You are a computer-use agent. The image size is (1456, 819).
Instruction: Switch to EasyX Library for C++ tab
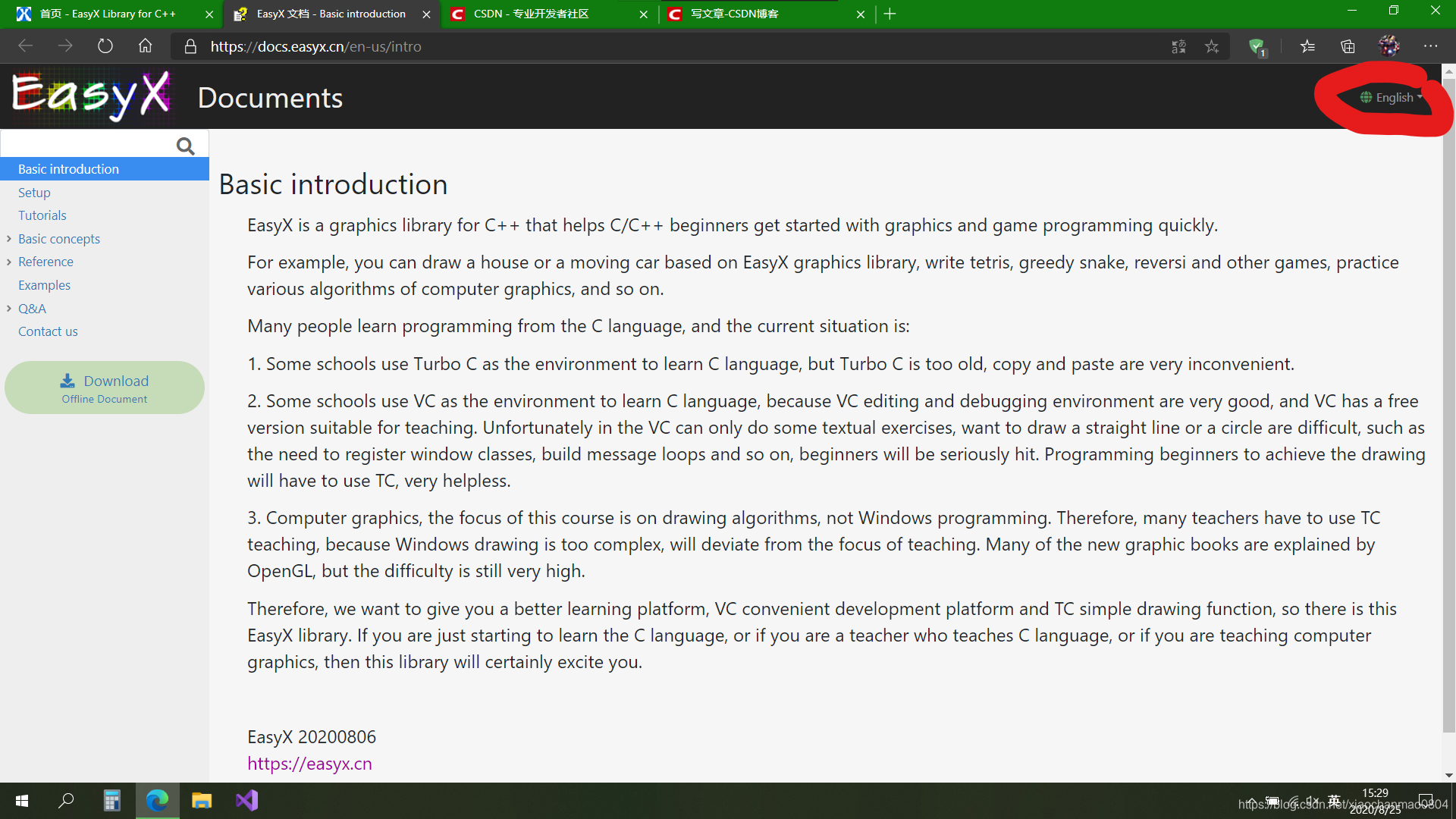[x=108, y=14]
